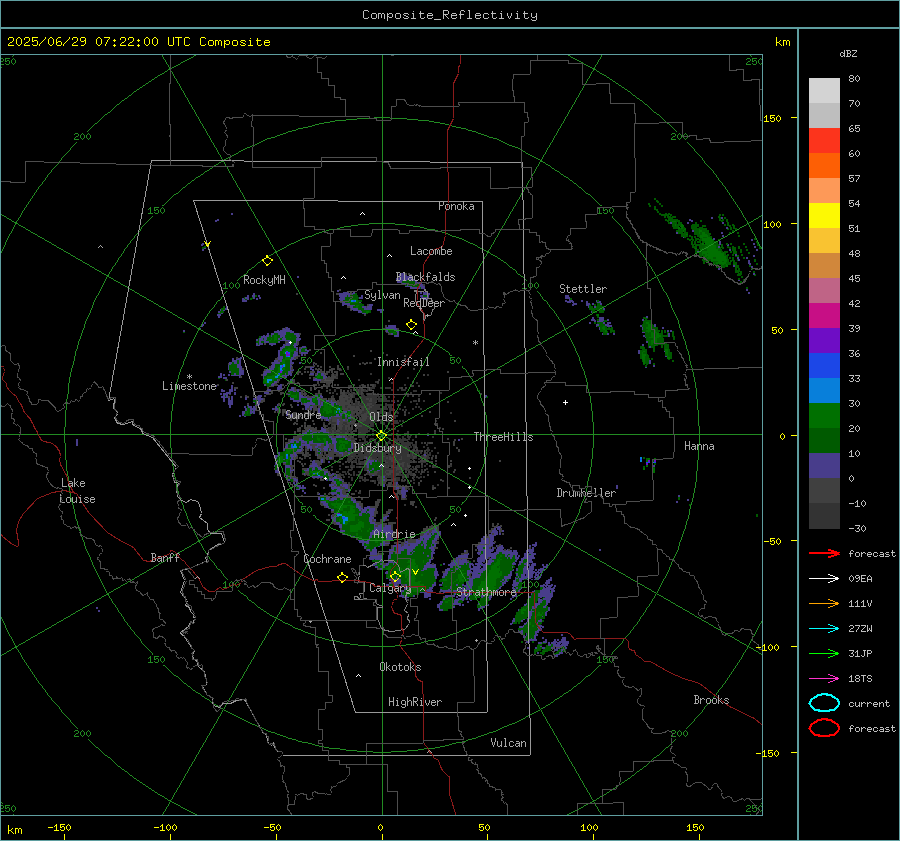Image resolution: width=900 pixels, height=841 pixels.
Task: Click the -150 km bottom axis label
Action: coord(59,827)
